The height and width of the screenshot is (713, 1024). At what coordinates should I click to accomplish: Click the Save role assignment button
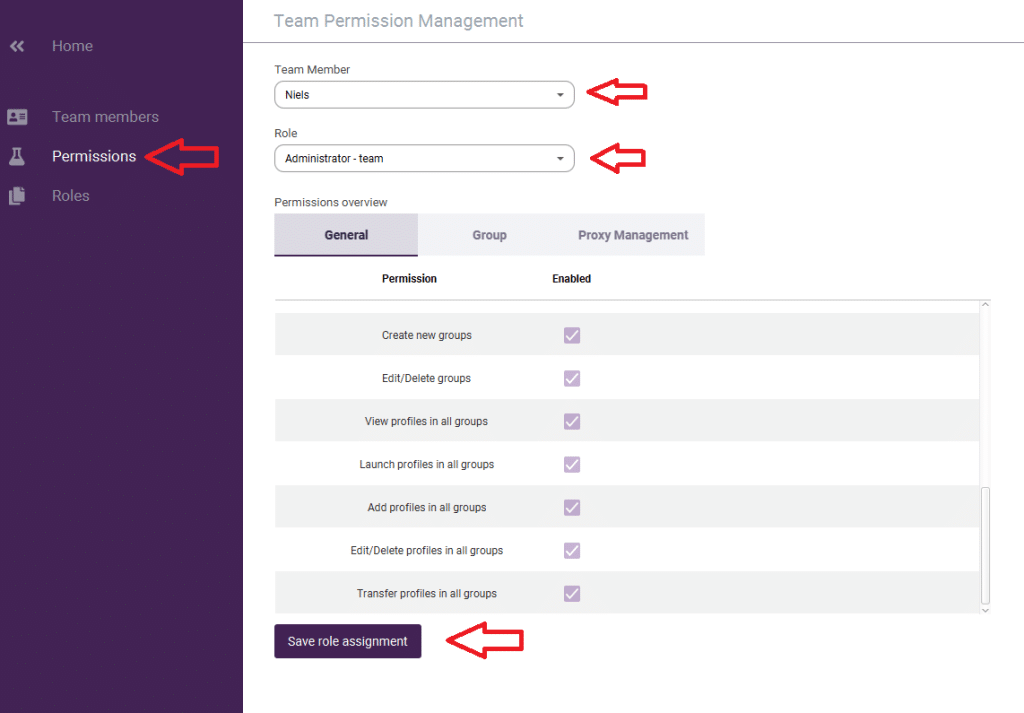pyautogui.click(x=347, y=641)
